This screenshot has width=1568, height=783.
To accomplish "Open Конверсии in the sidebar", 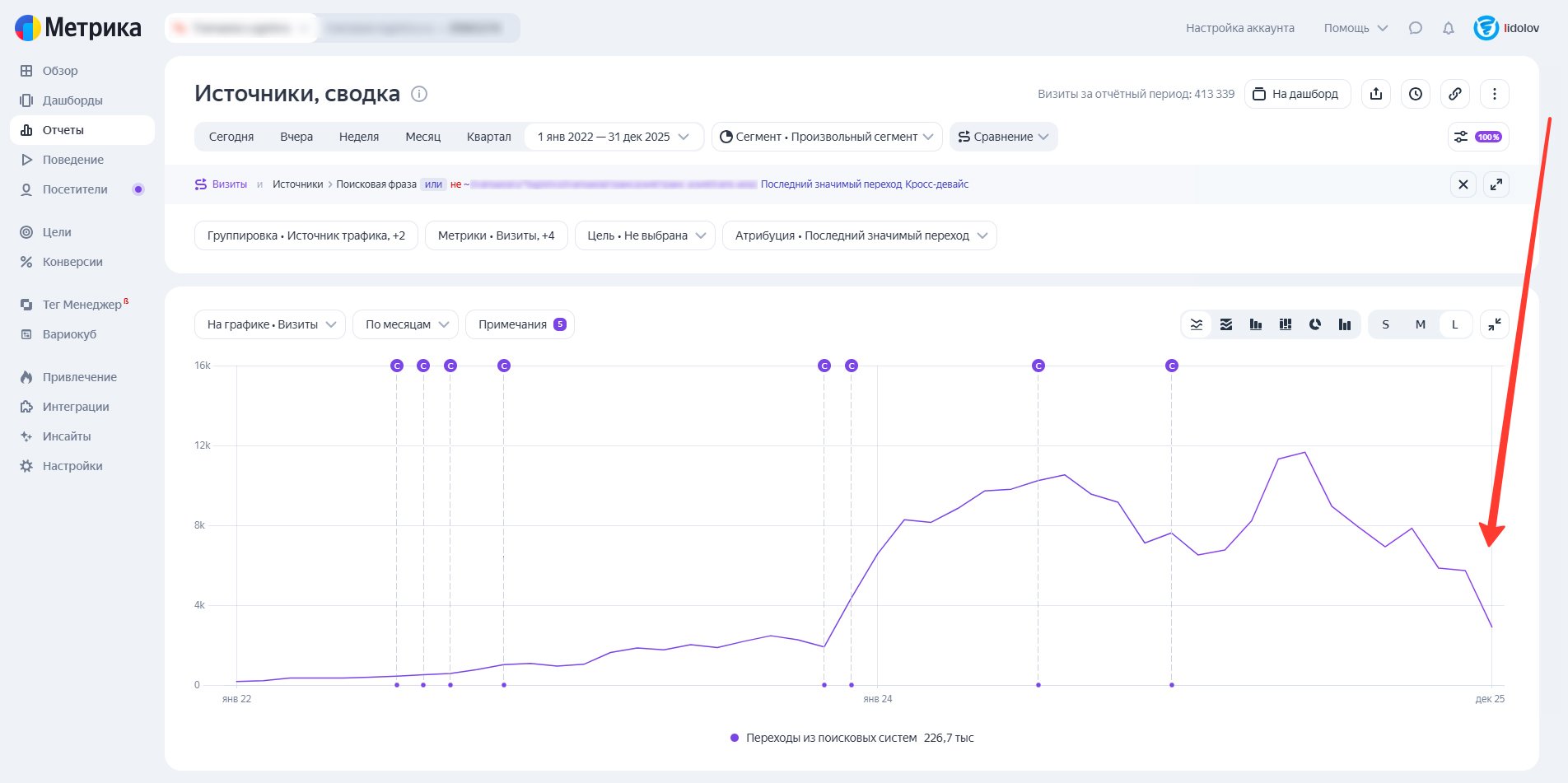I will tap(72, 262).
